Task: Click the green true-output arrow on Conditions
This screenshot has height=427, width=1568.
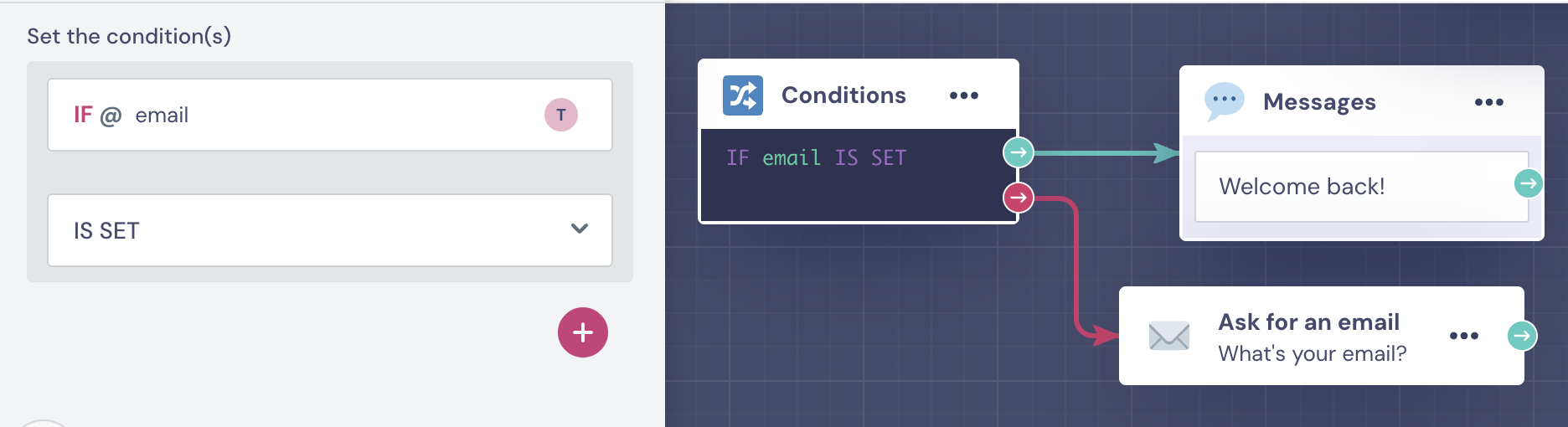Action: click(x=1018, y=152)
